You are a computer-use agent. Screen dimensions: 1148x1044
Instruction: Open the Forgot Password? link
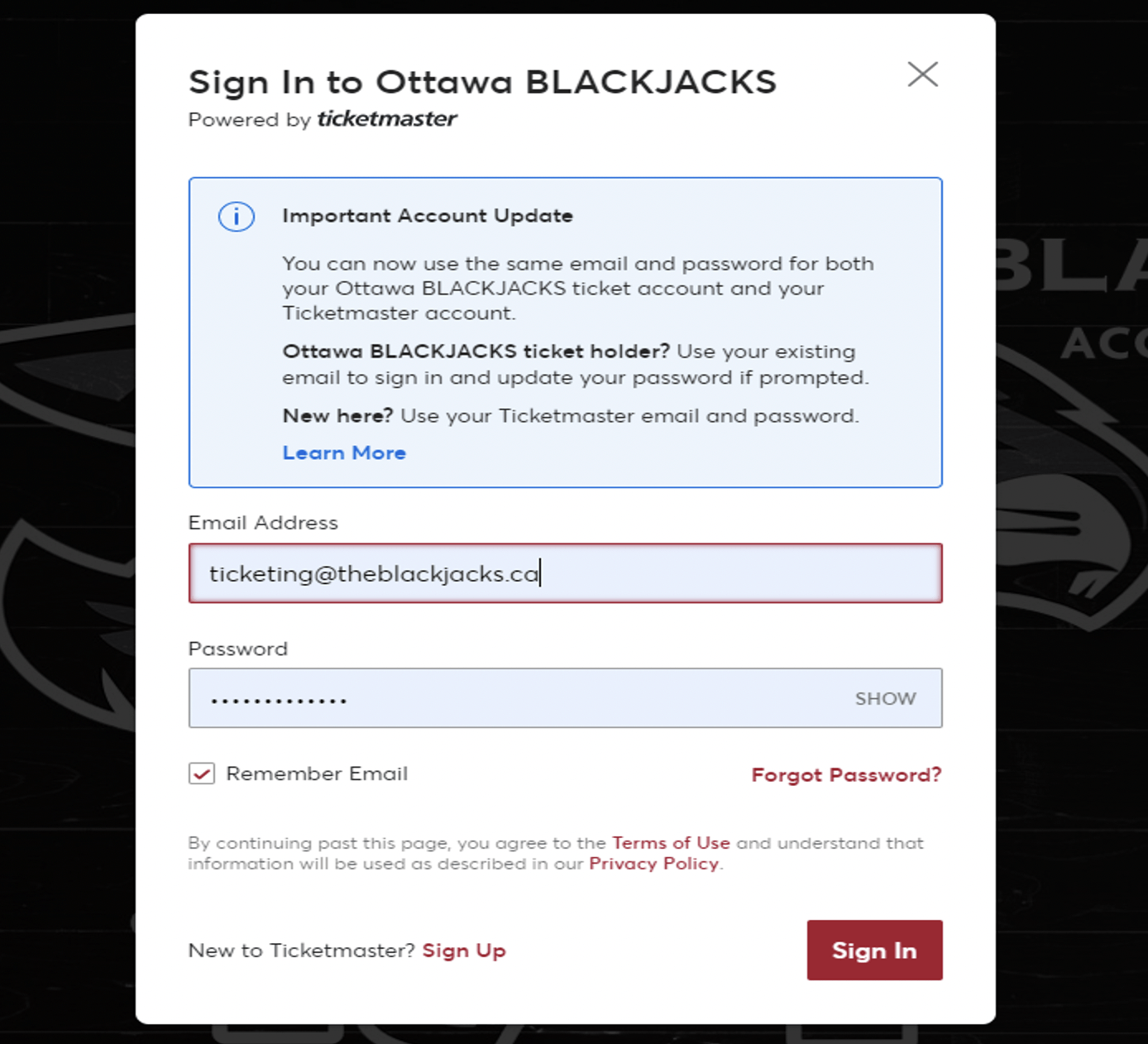pyautogui.click(x=846, y=775)
